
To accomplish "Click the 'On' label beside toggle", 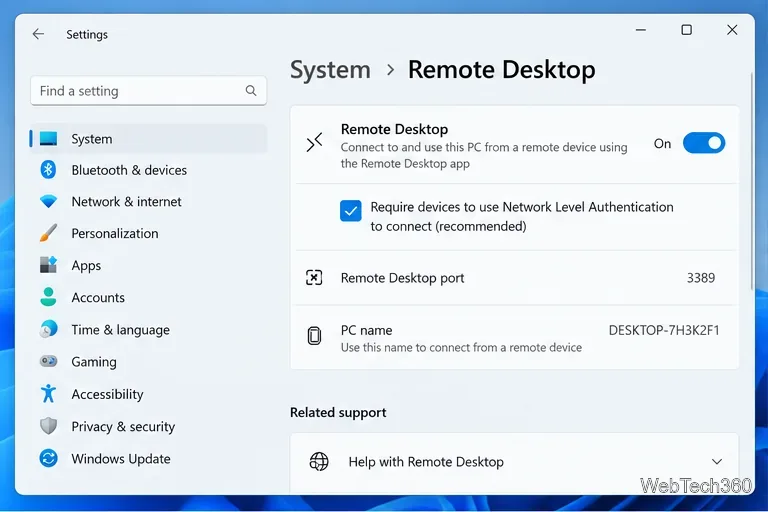I will 662,144.
